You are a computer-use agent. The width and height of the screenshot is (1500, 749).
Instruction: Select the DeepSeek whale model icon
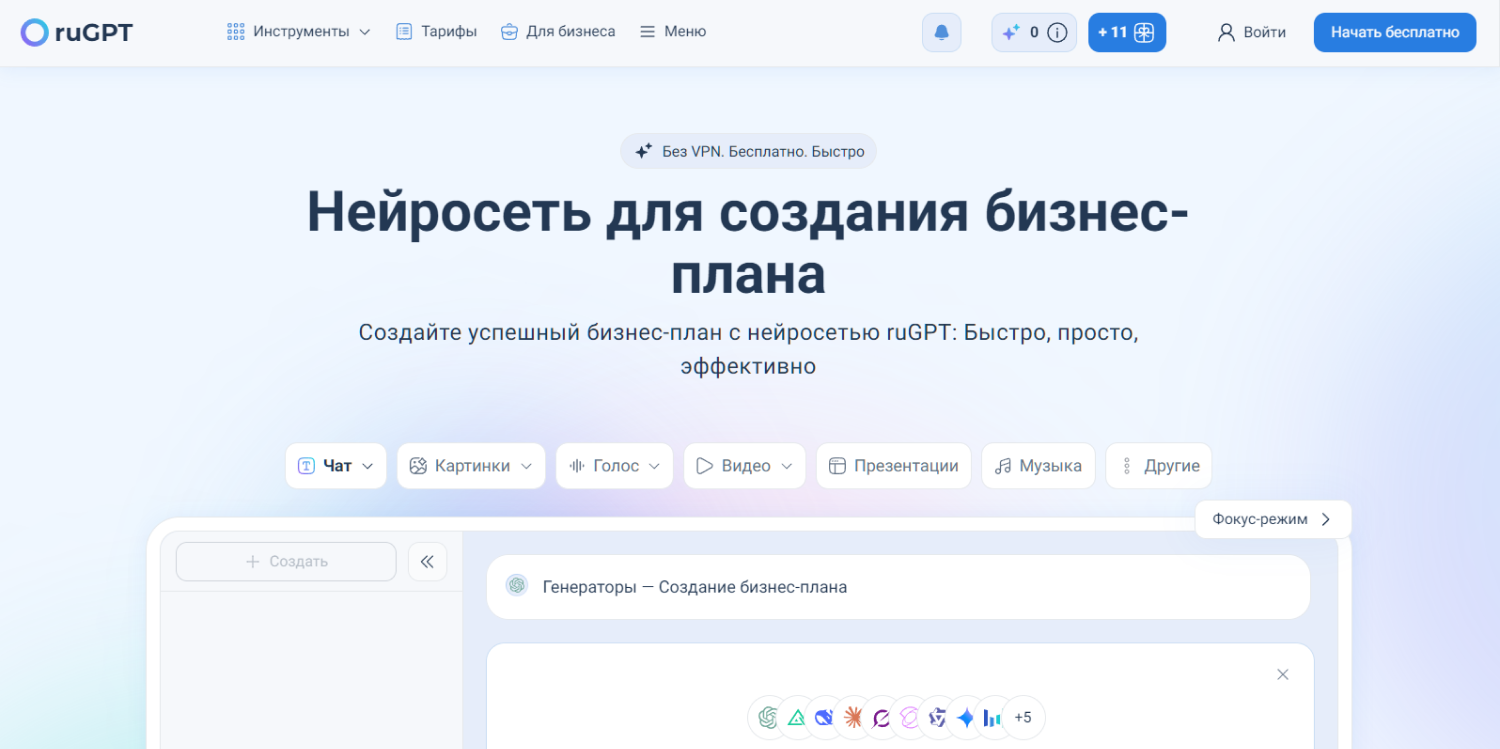(x=825, y=717)
